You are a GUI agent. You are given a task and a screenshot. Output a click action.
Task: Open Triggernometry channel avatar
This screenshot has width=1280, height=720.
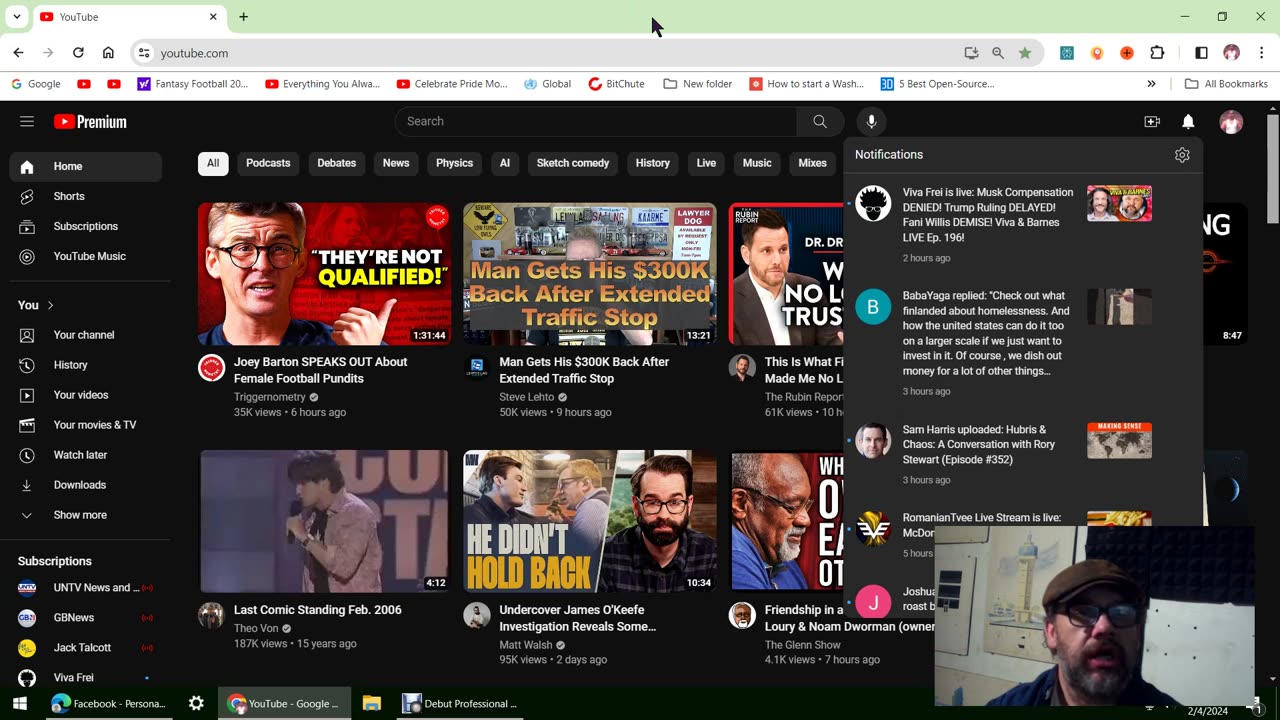pyautogui.click(x=211, y=368)
